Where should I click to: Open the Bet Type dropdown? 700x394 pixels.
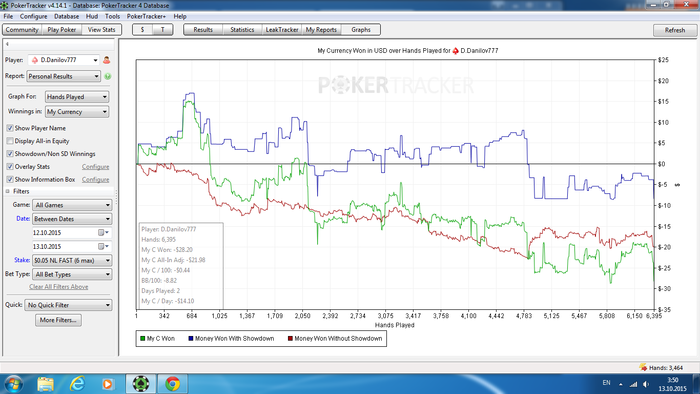(72, 274)
